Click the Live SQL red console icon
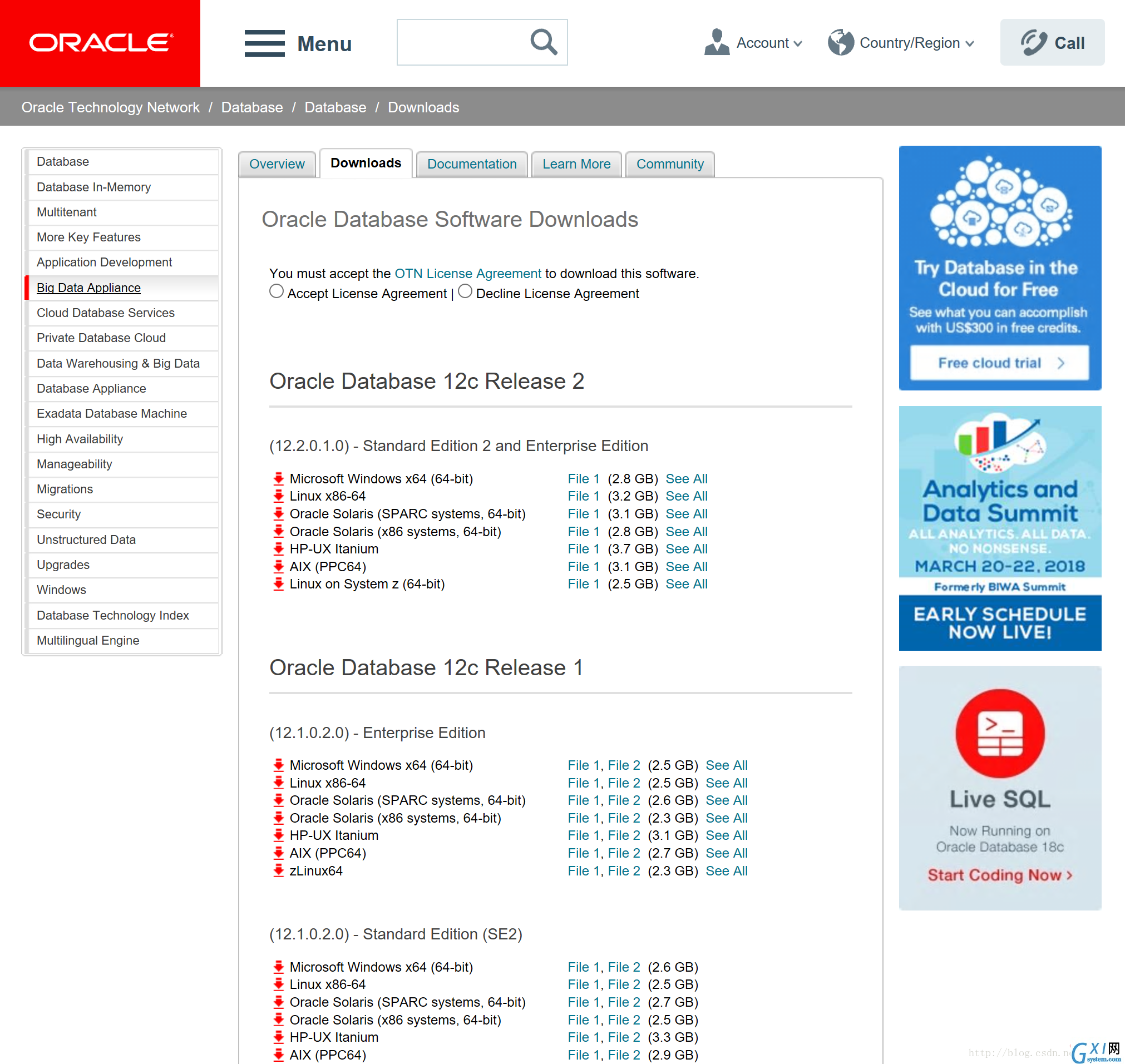Viewport: 1125px width, 1064px height. 1000,733
